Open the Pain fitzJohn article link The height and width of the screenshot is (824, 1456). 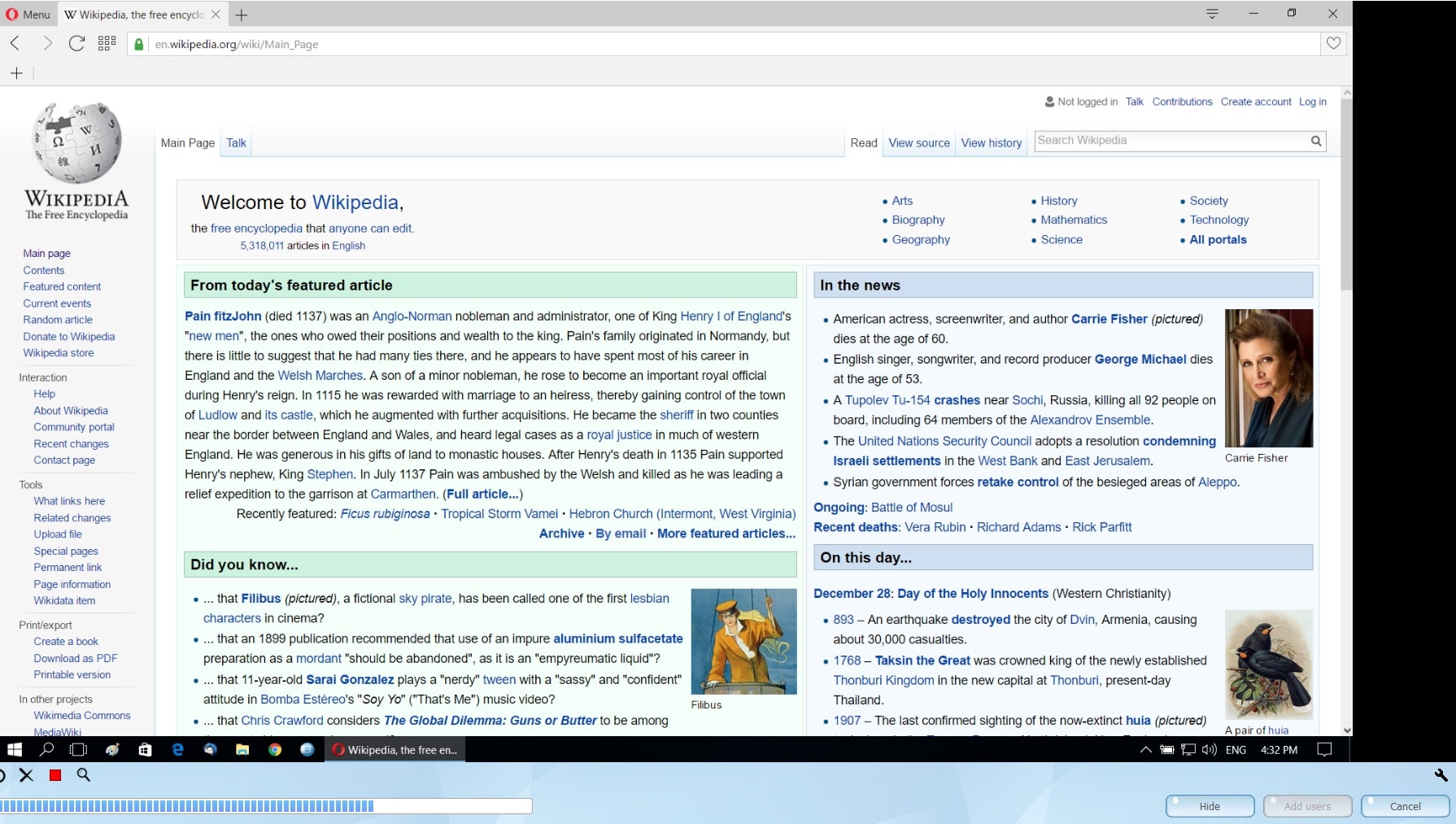(223, 316)
